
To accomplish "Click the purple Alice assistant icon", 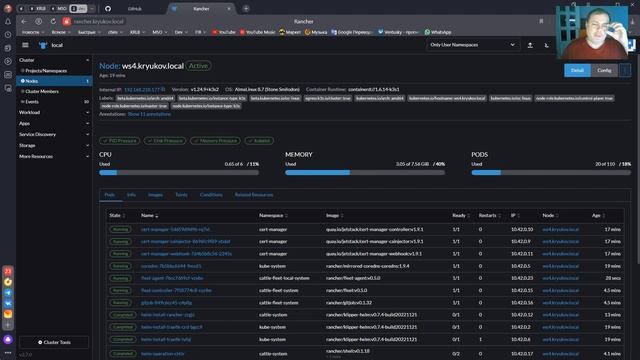I will click(8, 340).
